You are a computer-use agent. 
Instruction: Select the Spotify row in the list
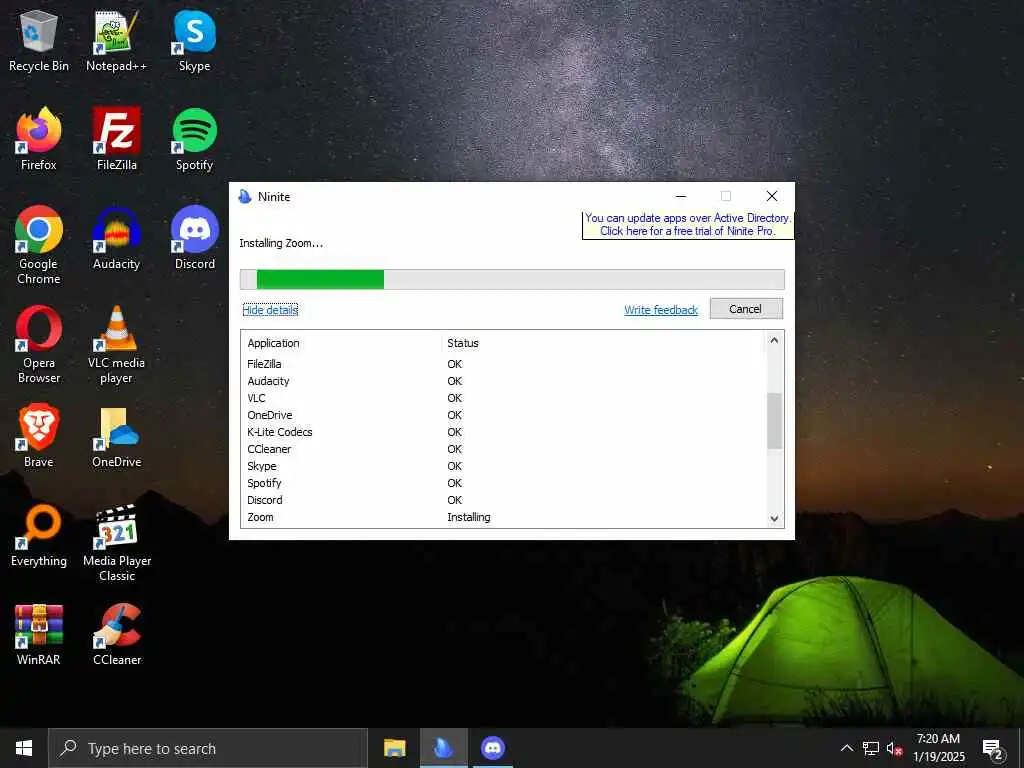[x=503, y=483]
